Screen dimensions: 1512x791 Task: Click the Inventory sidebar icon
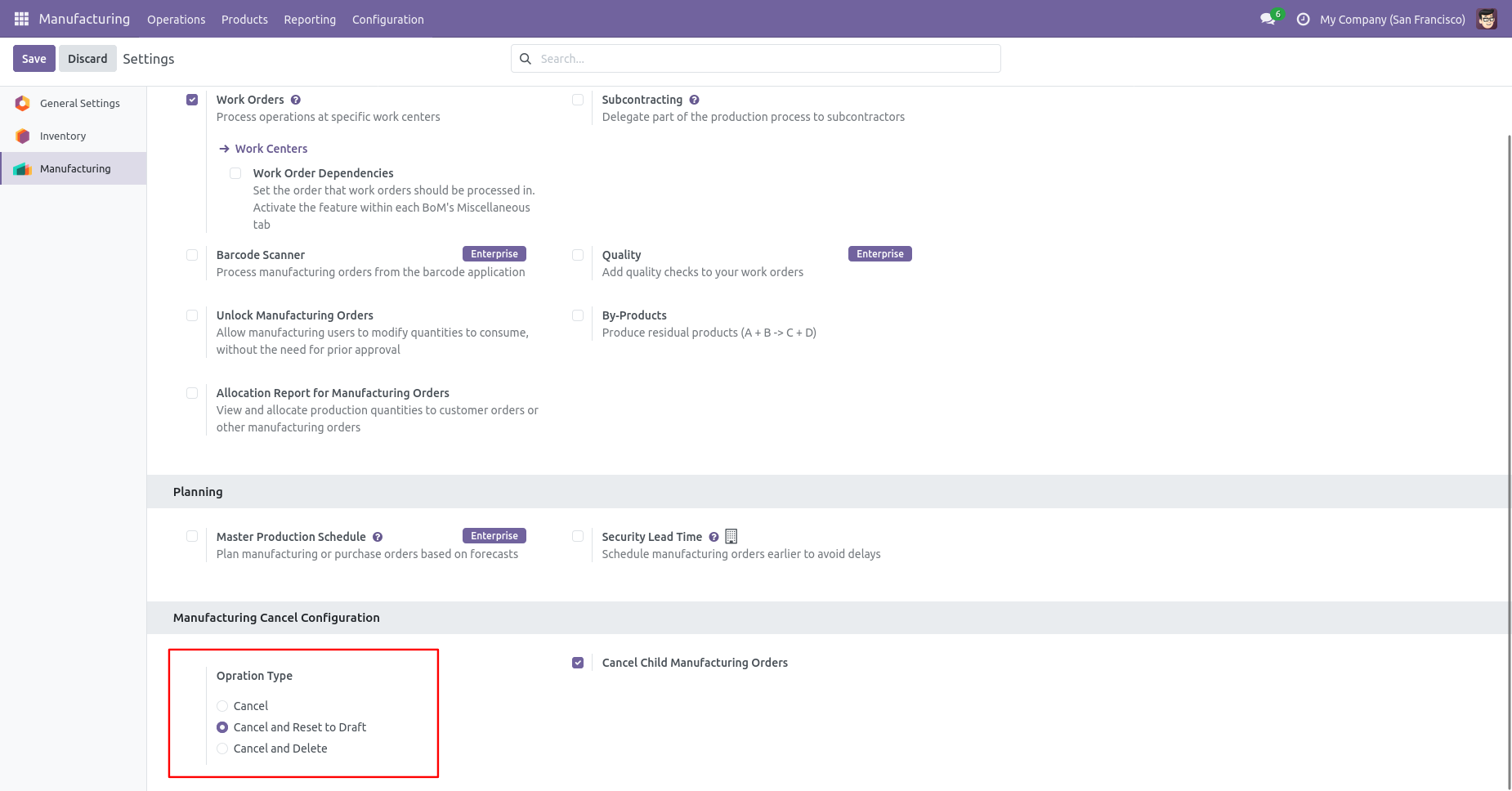click(x=23, y=136)
